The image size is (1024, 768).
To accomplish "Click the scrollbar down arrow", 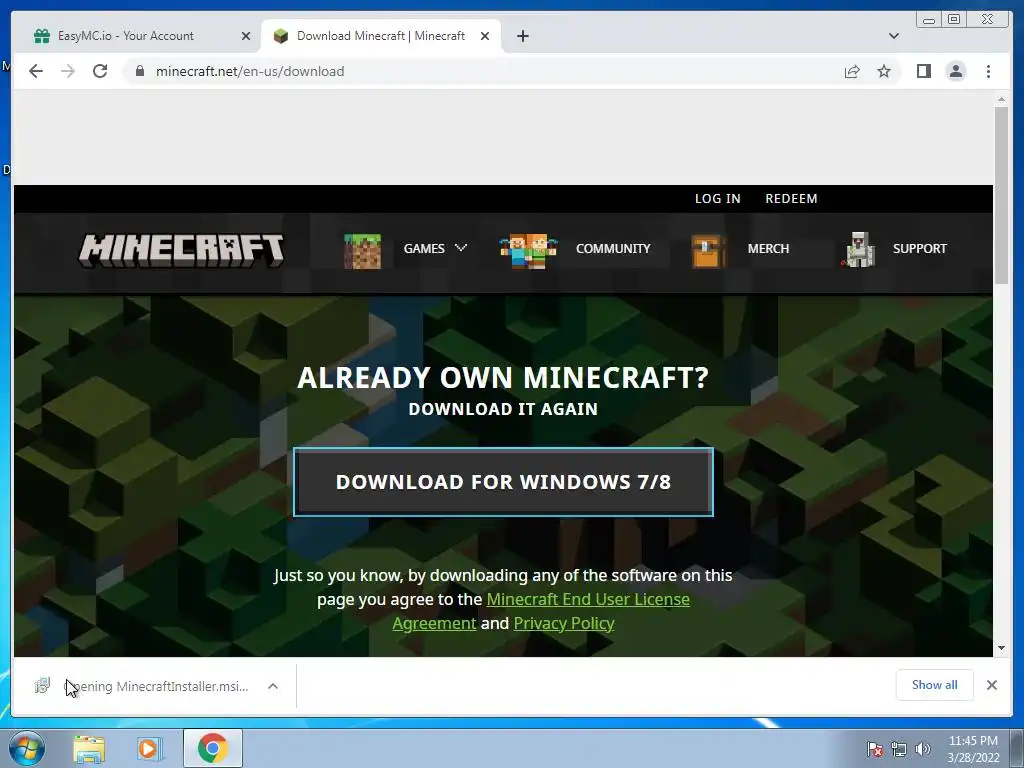I will [x=1001, y=648].
